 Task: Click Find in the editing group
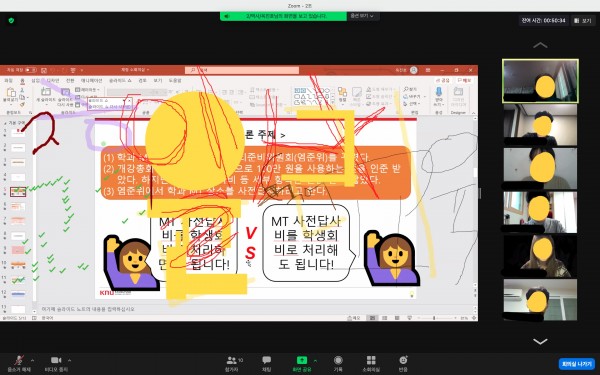point(411,89)
